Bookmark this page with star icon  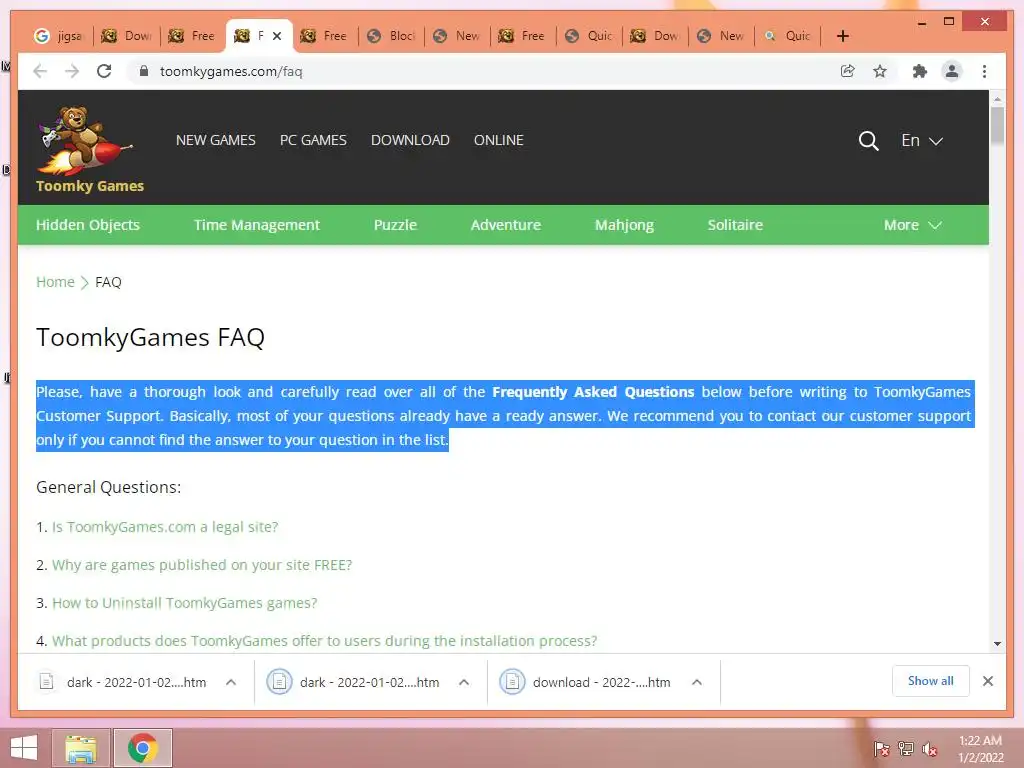(x=880, y=71)
